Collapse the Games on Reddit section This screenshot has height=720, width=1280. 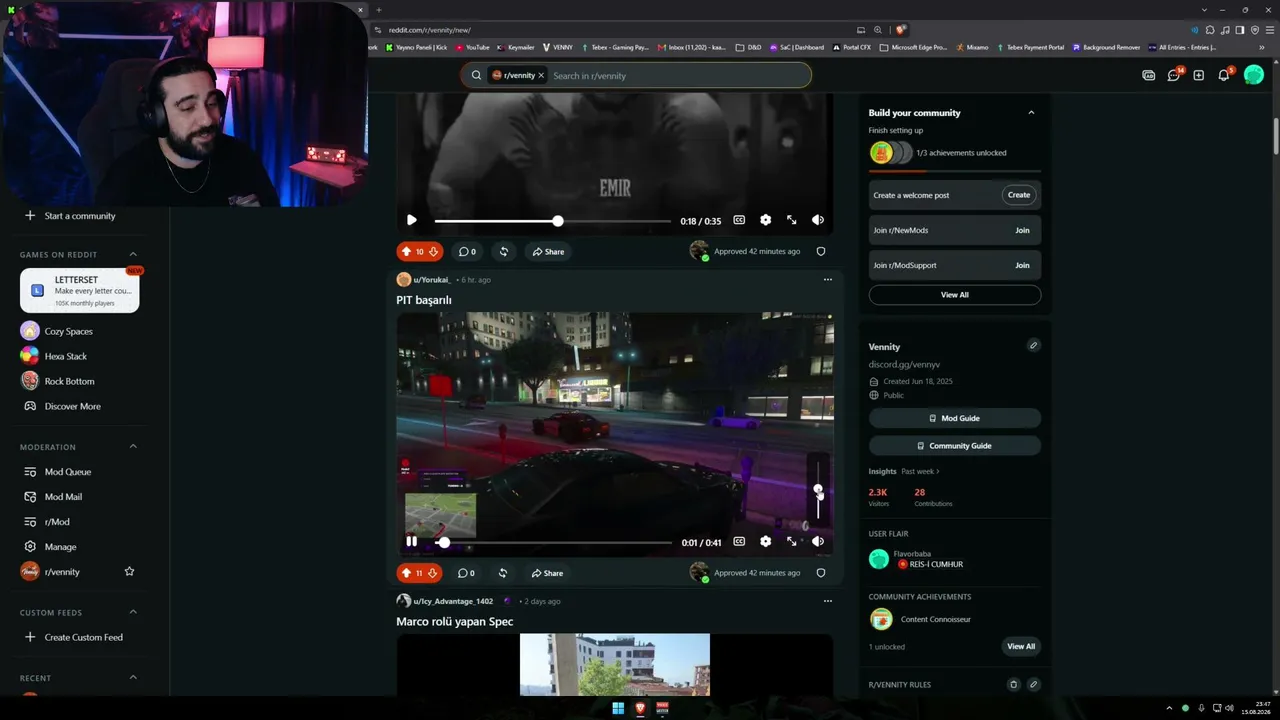click(x=133, y=254)
